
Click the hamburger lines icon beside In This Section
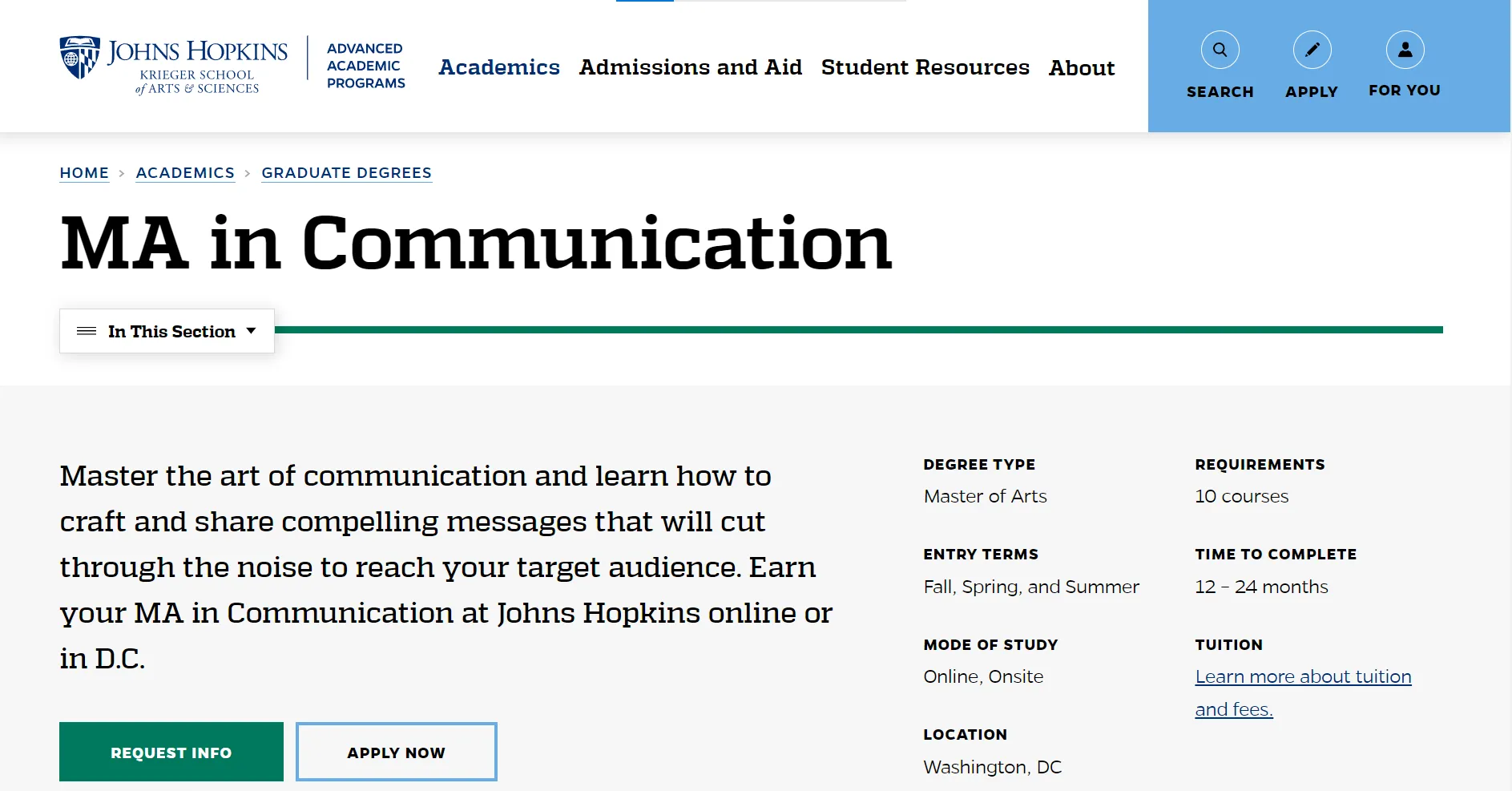coord(87,331)
